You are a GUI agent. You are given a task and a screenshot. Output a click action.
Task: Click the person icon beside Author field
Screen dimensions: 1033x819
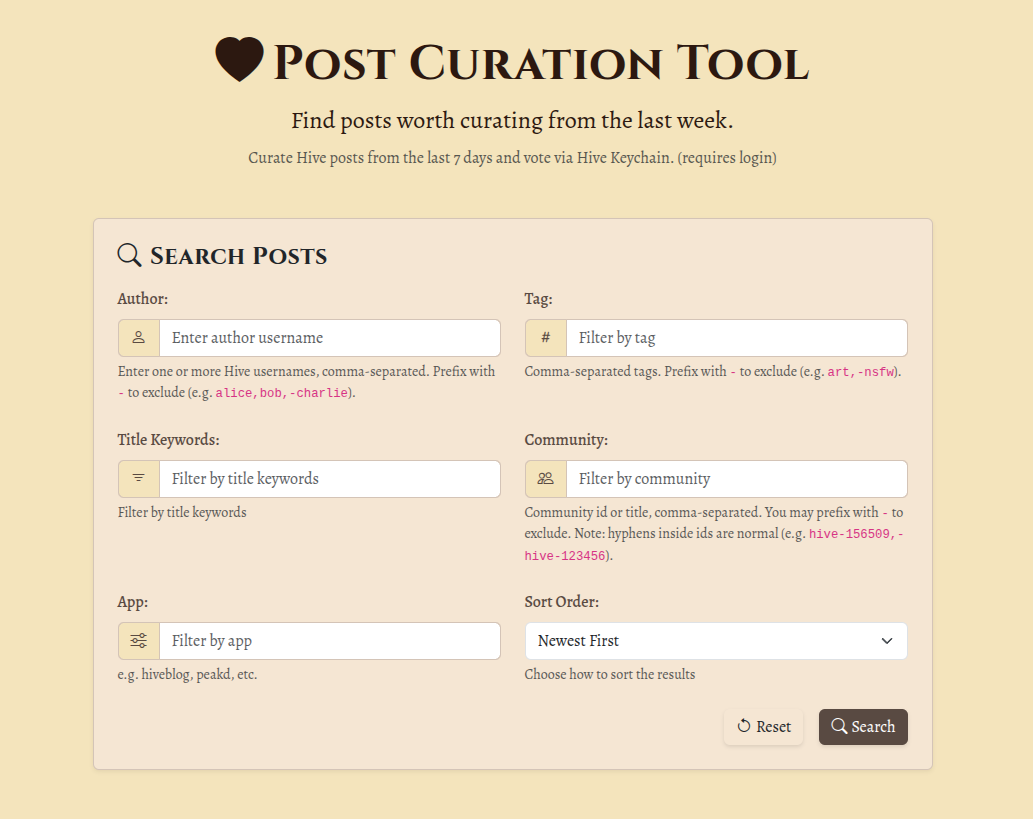coord(138,337)
